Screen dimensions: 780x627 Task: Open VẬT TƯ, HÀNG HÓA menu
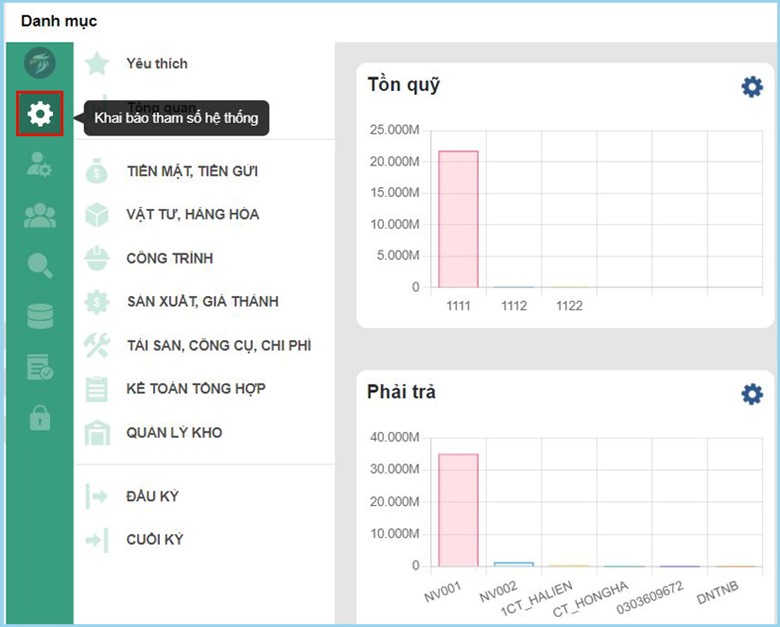[192, 214]
